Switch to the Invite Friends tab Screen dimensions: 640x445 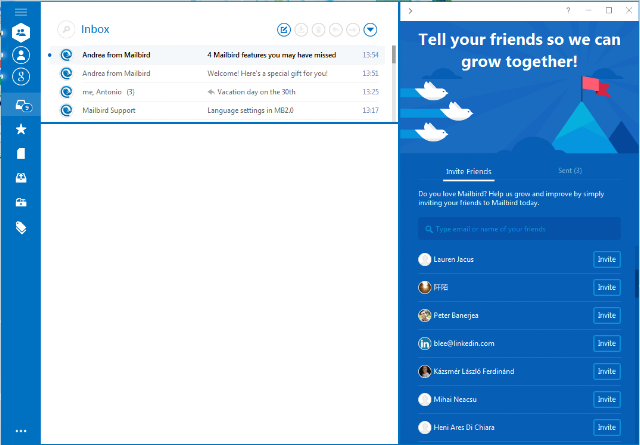click(x=469, y=171)
